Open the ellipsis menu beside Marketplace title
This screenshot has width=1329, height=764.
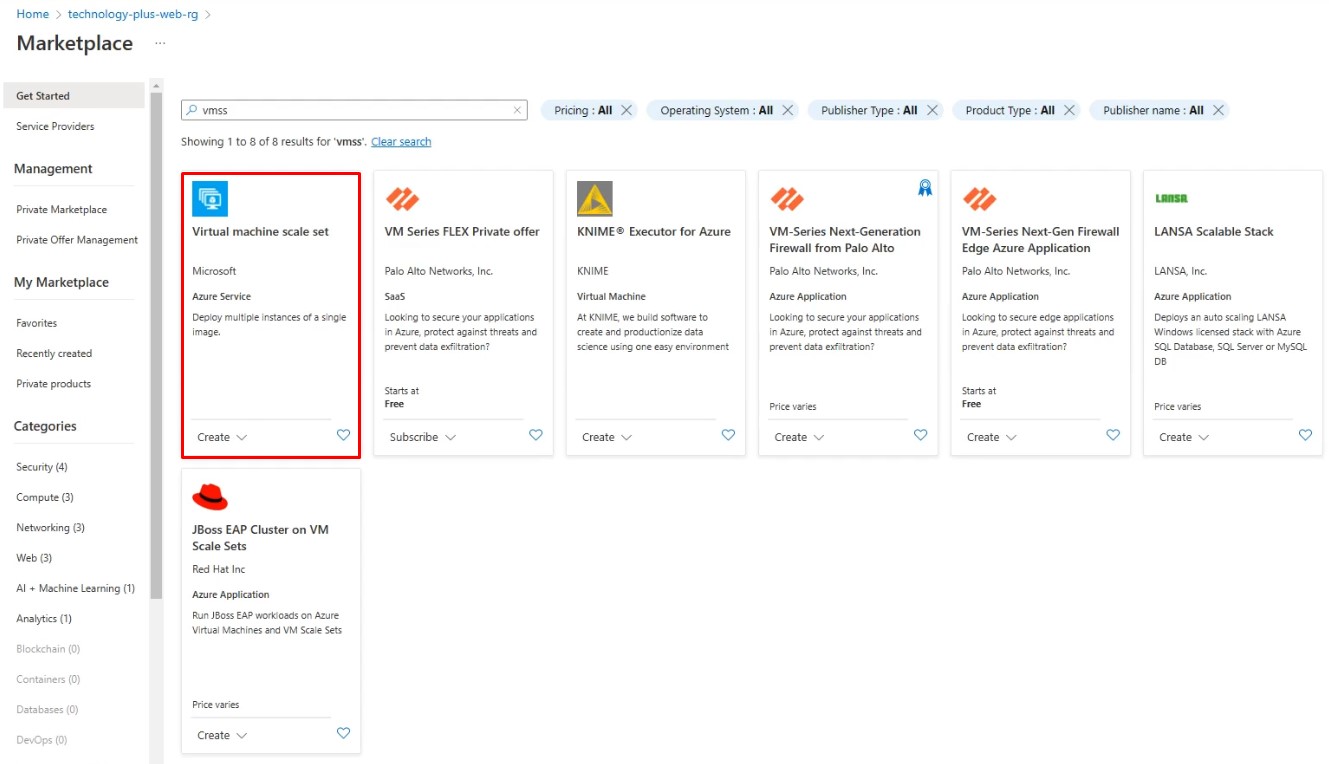point(160,44)
